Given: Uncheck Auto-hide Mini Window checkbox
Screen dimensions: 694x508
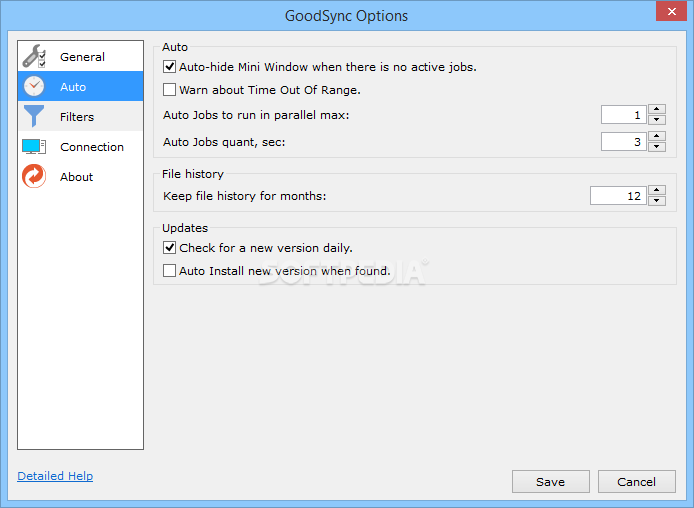Looking at the screenshot, I should [170, 67].
